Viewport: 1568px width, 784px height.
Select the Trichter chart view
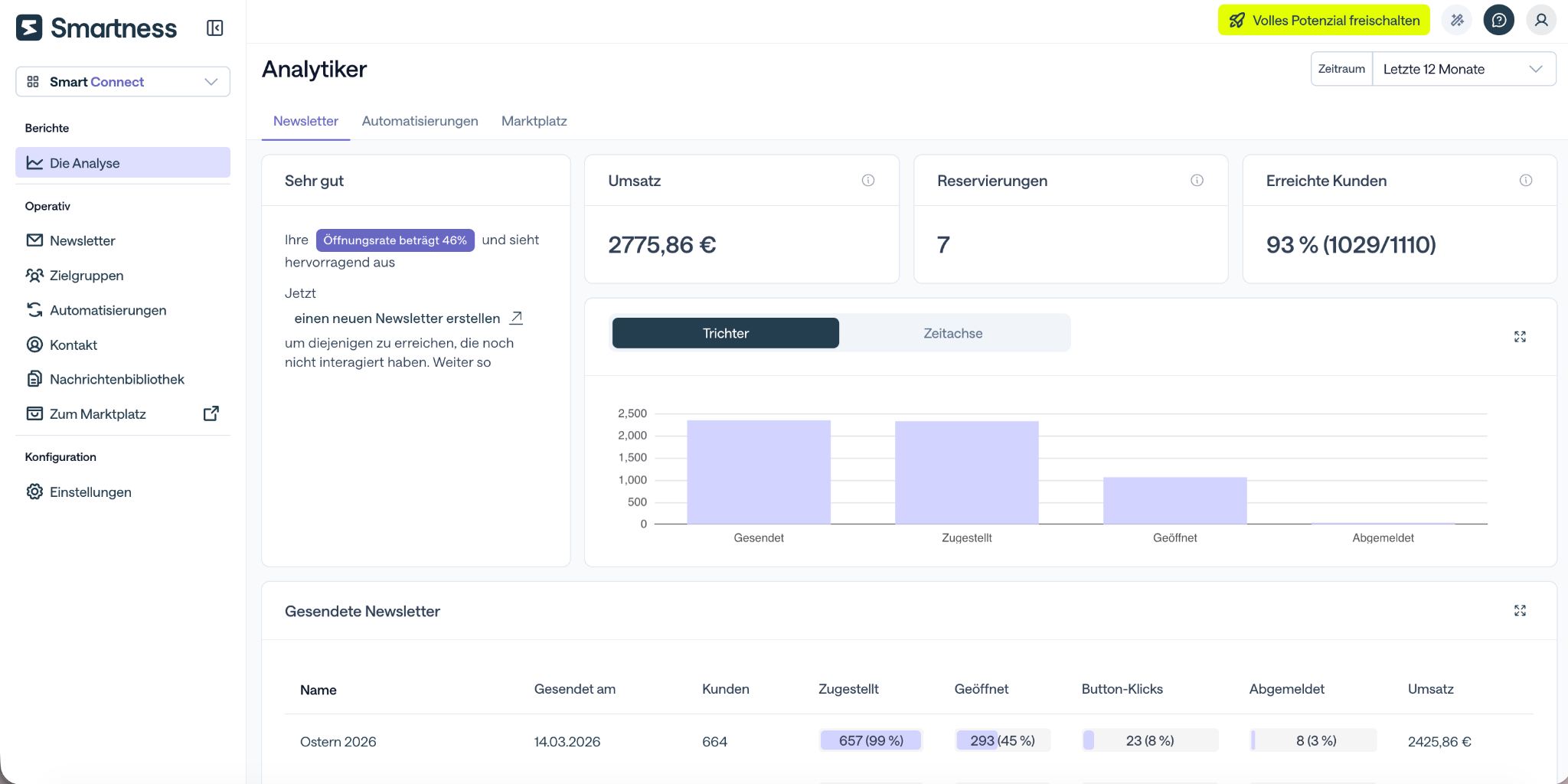click(726, 333)
